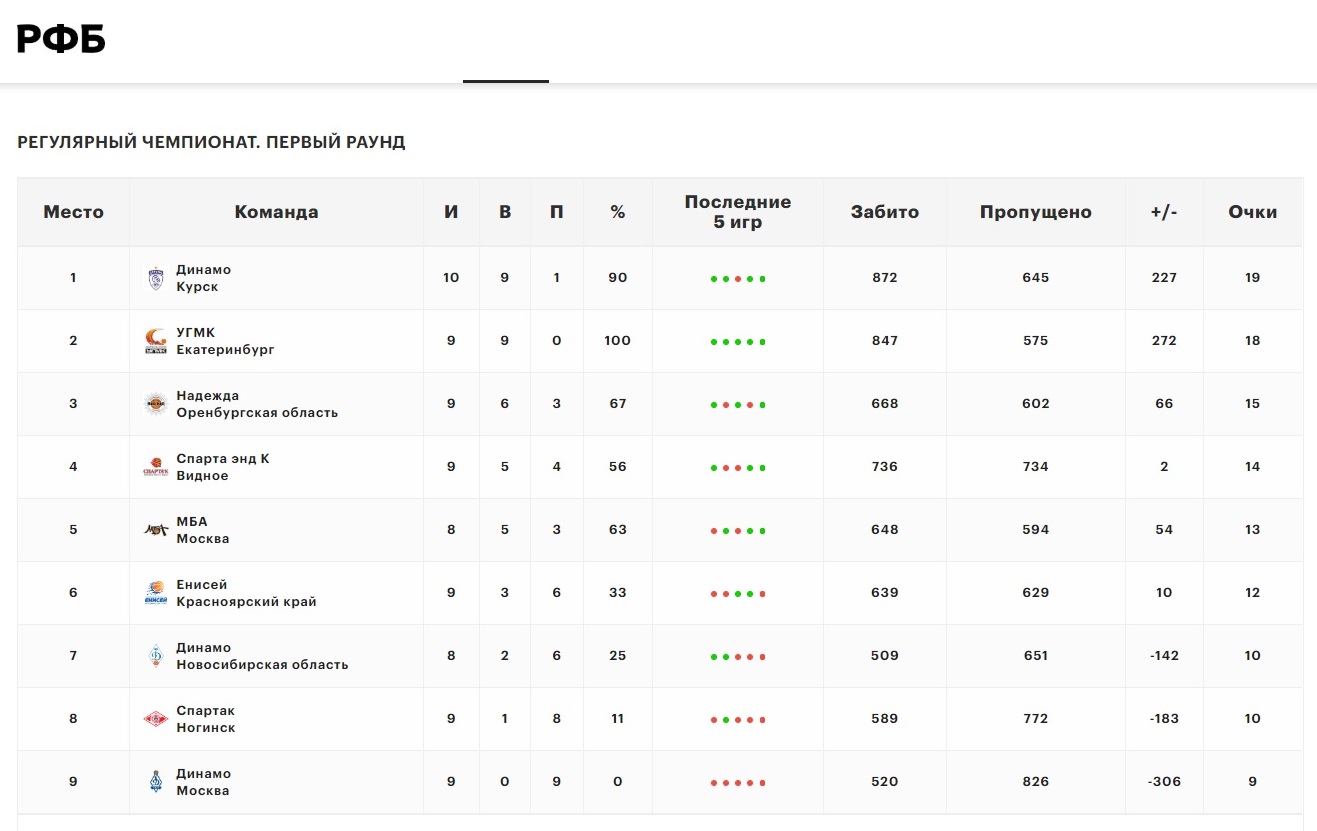Image resolution: width=1317 pixels, height=831 pixels.
Task: Click the РФБ logo in the header
Action: (61, 39)
